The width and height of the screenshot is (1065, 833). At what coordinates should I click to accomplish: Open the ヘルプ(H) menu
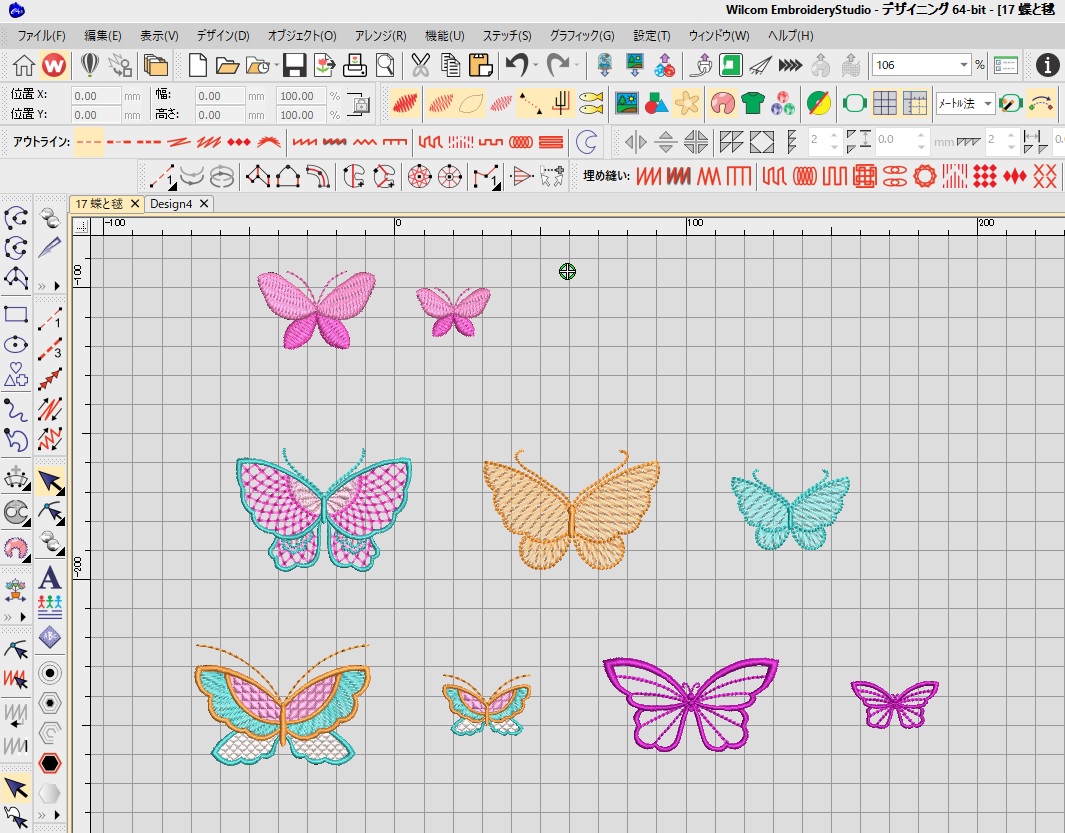click(791, 35)
